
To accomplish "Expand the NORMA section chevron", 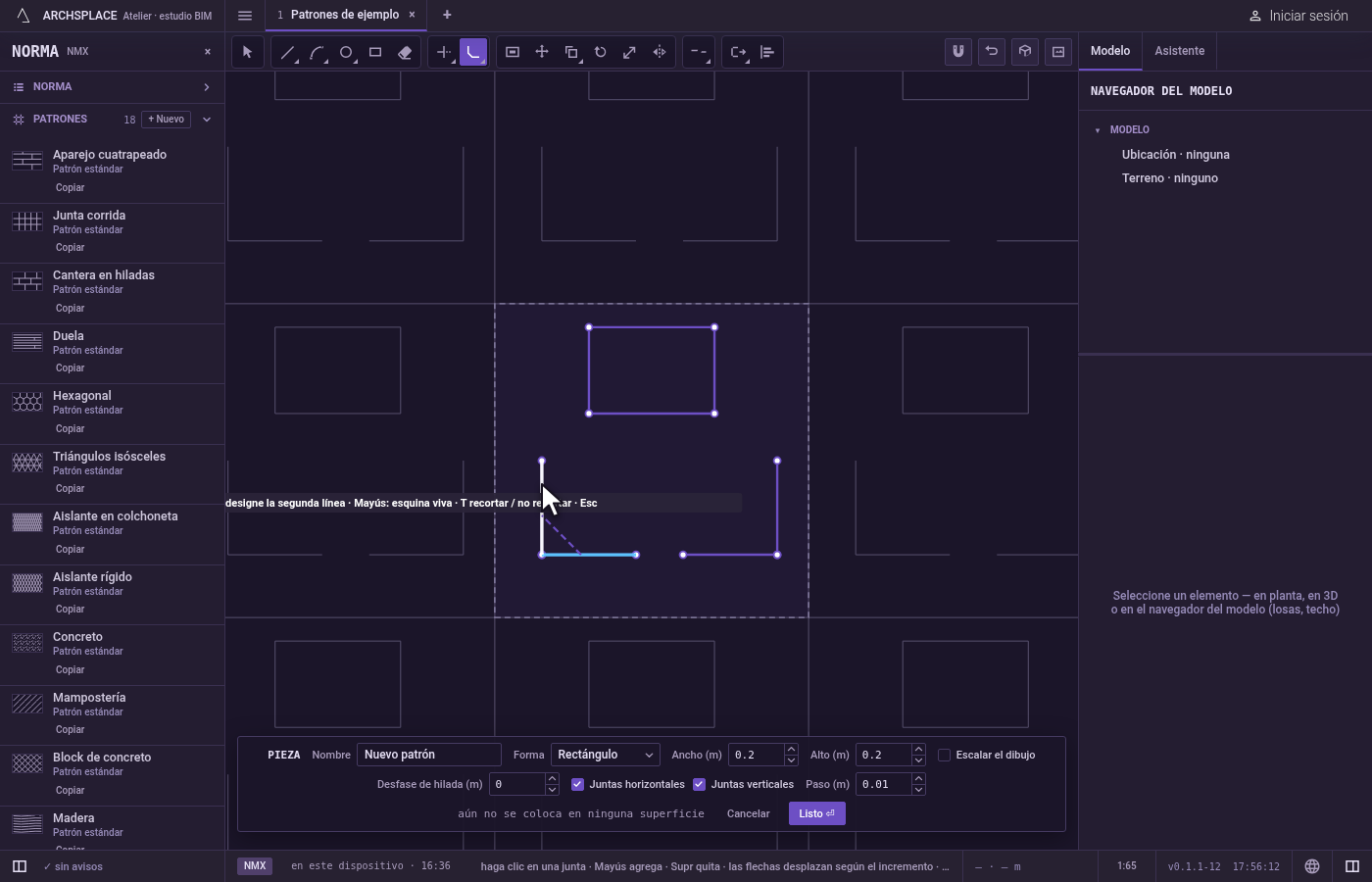I will 207,87.
